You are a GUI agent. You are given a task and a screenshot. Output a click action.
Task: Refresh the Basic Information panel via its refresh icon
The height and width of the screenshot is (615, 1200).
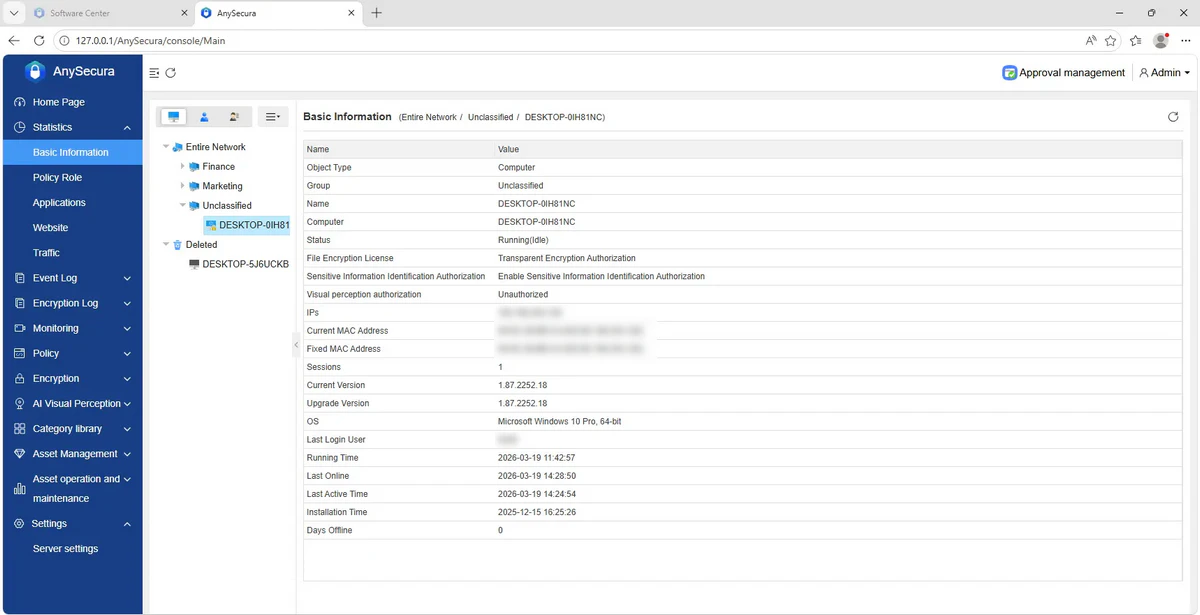pyautogui.click(x=1172, y=116)
